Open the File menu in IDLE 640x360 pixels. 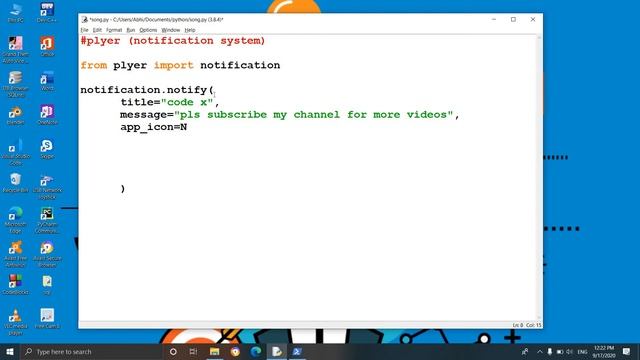[x=84, y=30]
